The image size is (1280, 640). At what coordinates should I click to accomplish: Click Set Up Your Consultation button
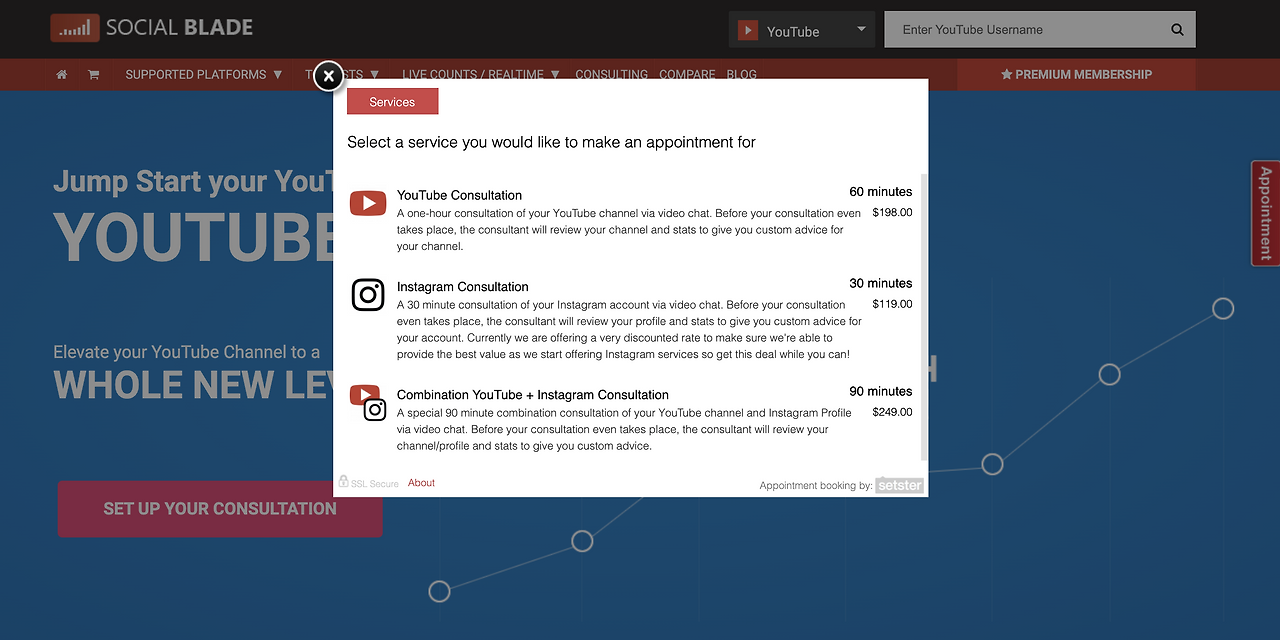click(x=220, y=509)
